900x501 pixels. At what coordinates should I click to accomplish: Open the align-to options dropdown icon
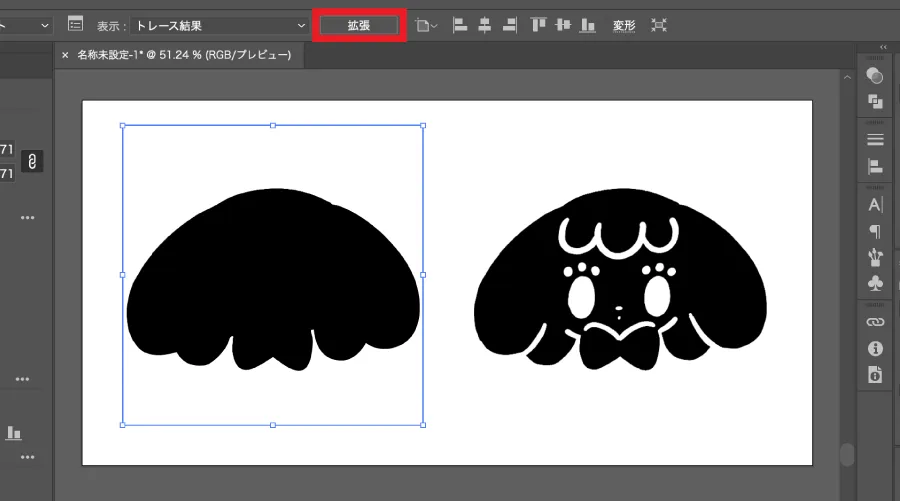426,25
